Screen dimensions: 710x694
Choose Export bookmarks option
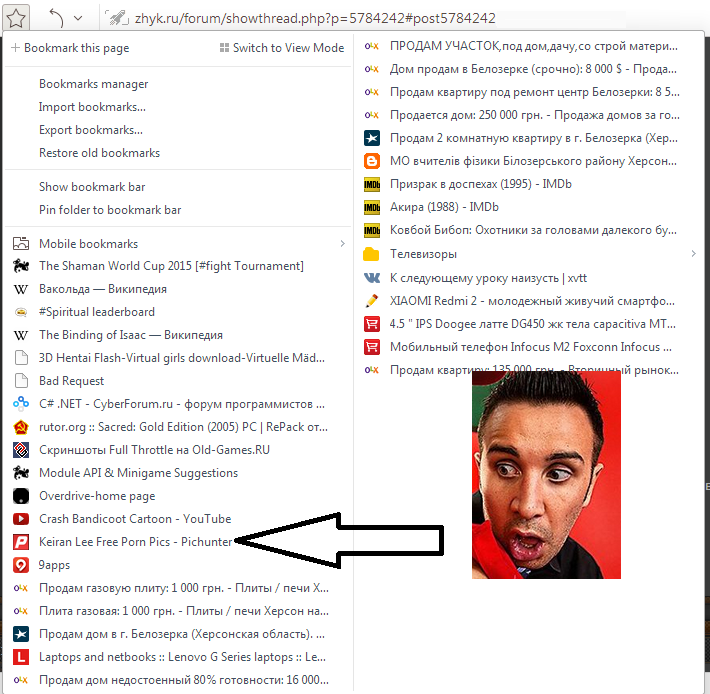tap(90, 130)
